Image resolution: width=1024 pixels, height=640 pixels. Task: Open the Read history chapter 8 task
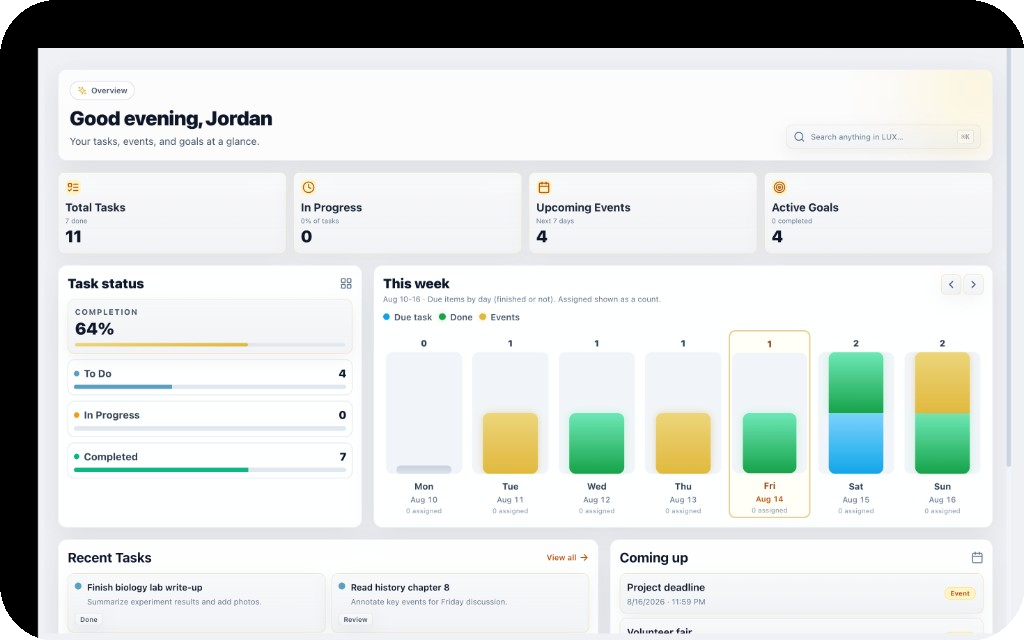pos(460,603)
